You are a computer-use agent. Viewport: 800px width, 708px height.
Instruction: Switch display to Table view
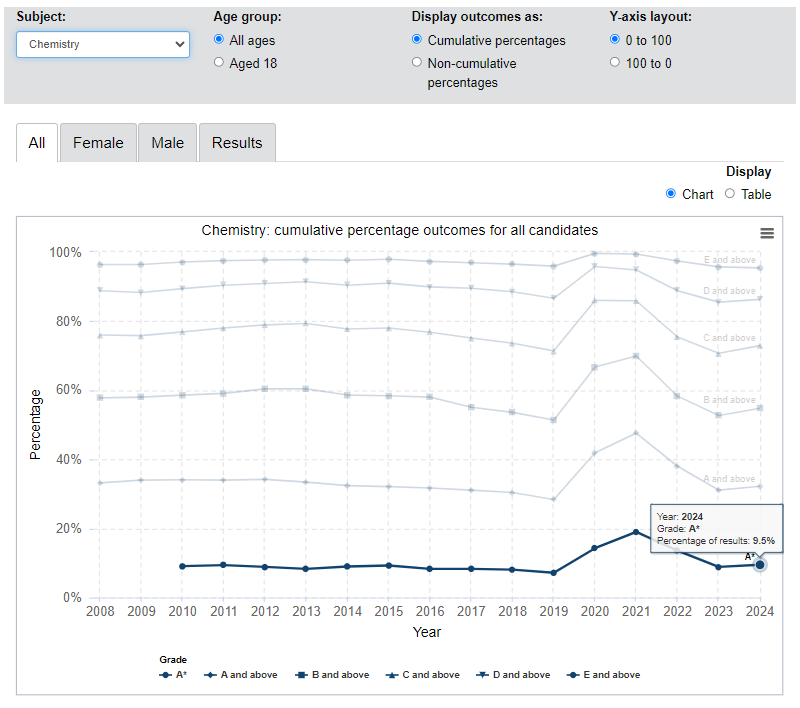(x=730, y=194)
